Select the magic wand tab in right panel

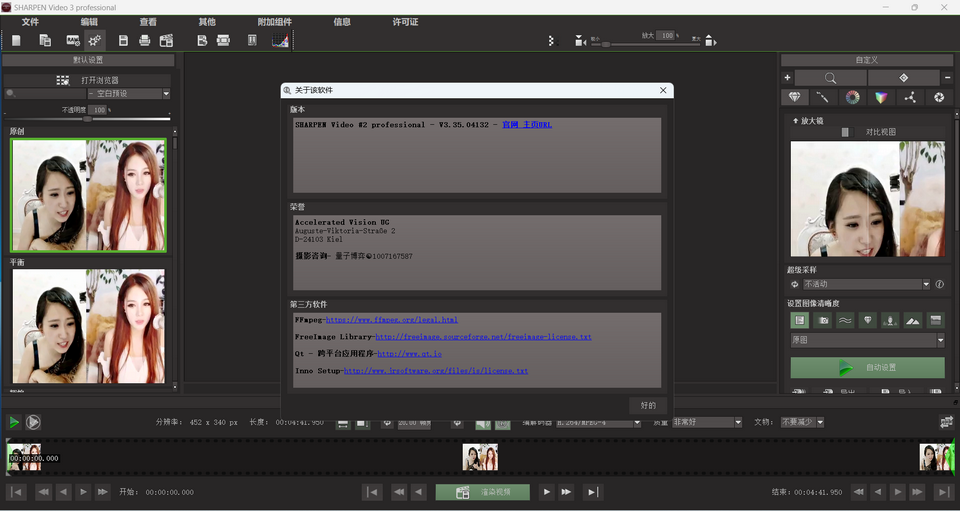click(x=823, y=97)
